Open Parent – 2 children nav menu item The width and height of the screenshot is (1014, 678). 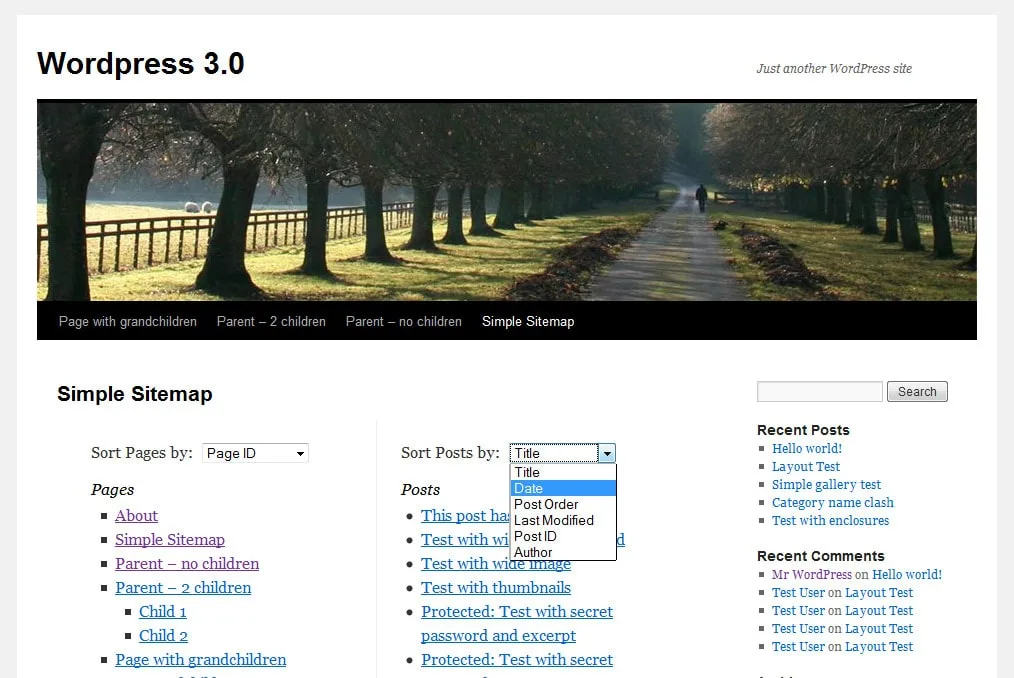pyautogui.click(x=271, y=322)
